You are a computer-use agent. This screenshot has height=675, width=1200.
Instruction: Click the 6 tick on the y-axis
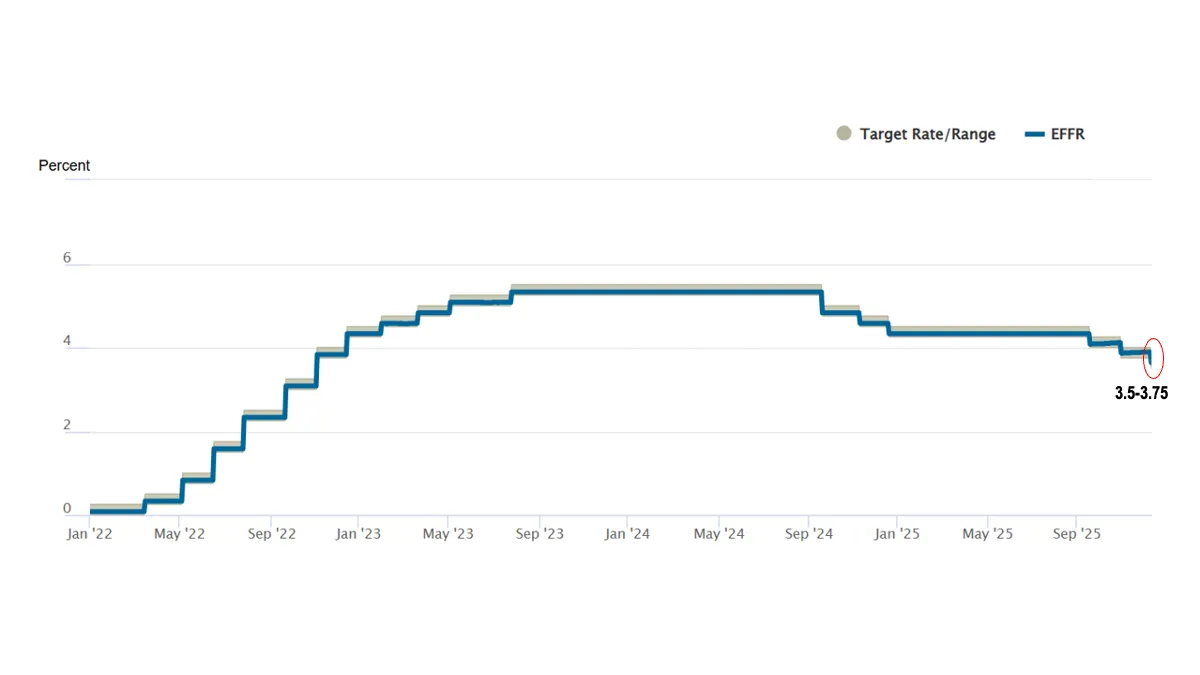pyautogui.click(x=68, y=258)
